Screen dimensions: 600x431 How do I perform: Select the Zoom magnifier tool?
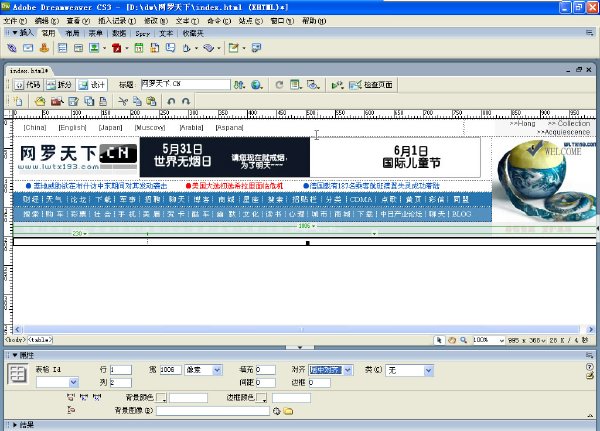click(464, 340)
